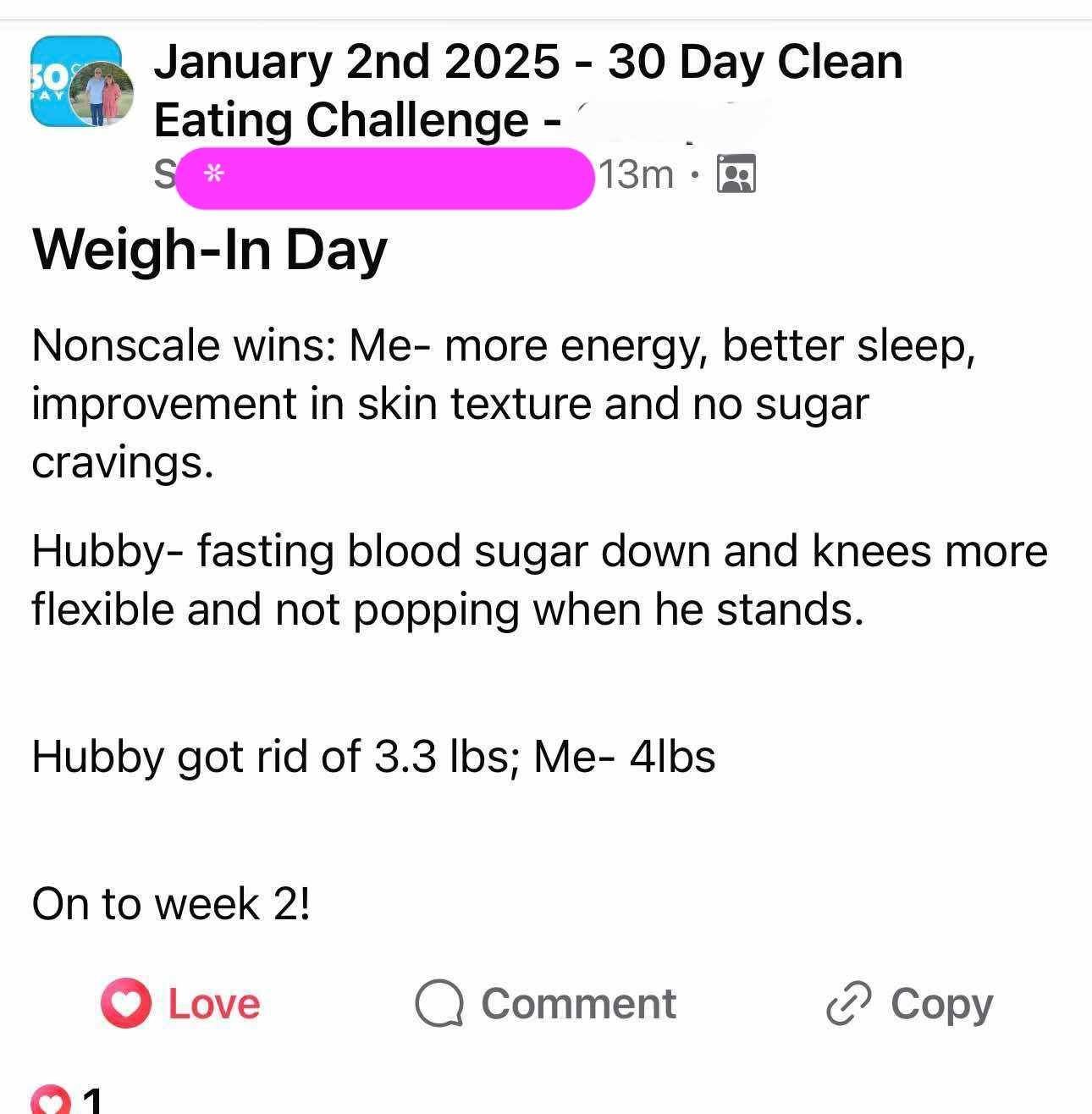View the reaction count number 1

(91, 1102)
